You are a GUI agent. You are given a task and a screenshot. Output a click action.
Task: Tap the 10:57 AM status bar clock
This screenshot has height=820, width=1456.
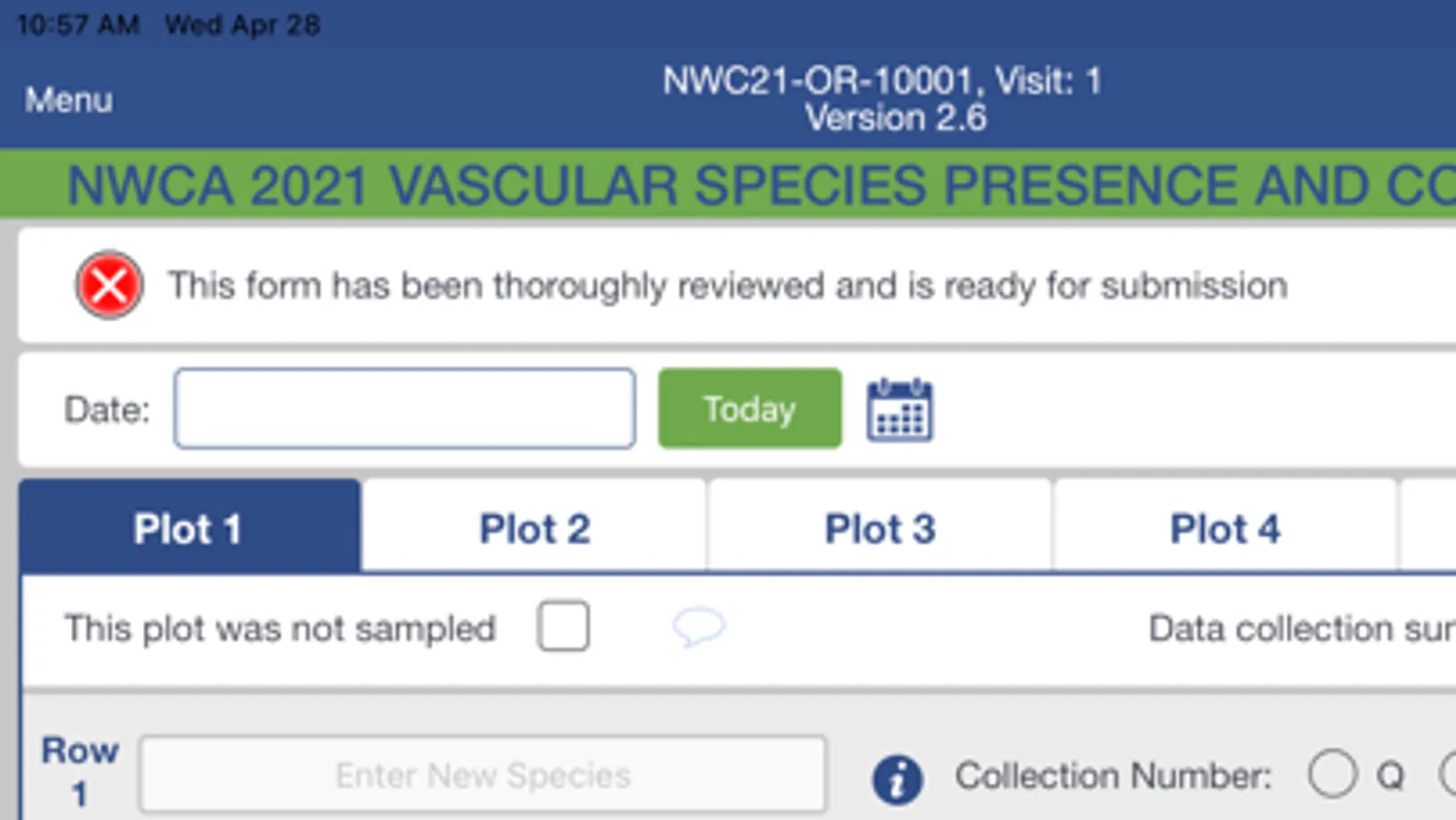pos(78,25)
